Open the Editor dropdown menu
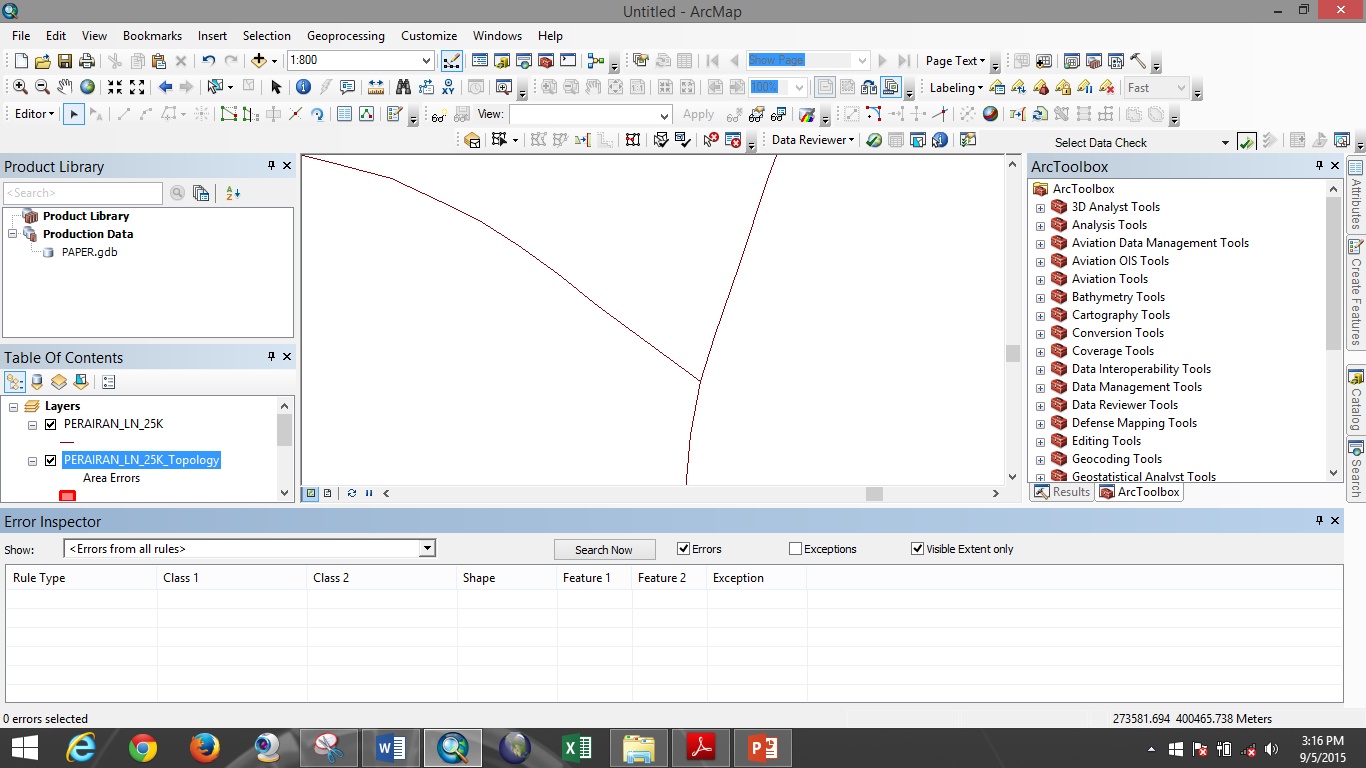This screenshot has height=768, width=1366. [35, 114]
